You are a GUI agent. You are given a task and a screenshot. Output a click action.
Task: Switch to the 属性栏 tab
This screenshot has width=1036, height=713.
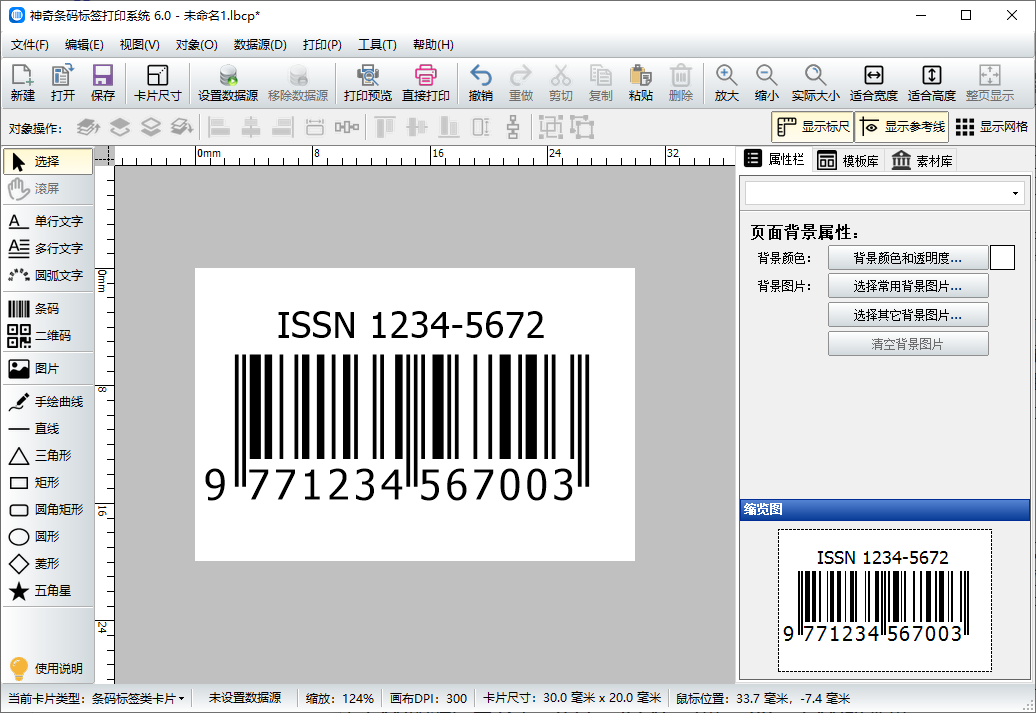point(774,159)
